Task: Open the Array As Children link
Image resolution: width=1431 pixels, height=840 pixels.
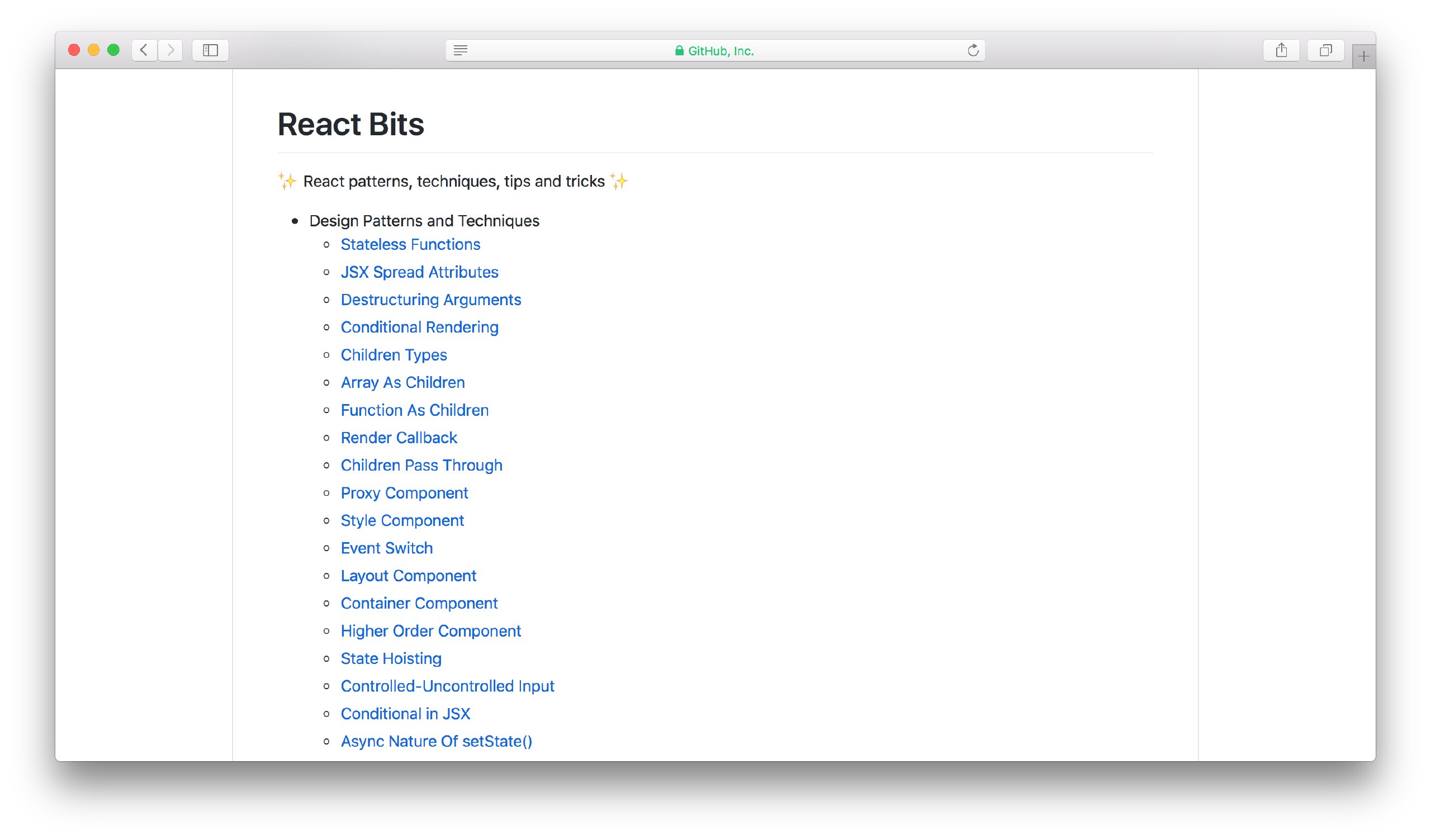Action: [402, 382]
